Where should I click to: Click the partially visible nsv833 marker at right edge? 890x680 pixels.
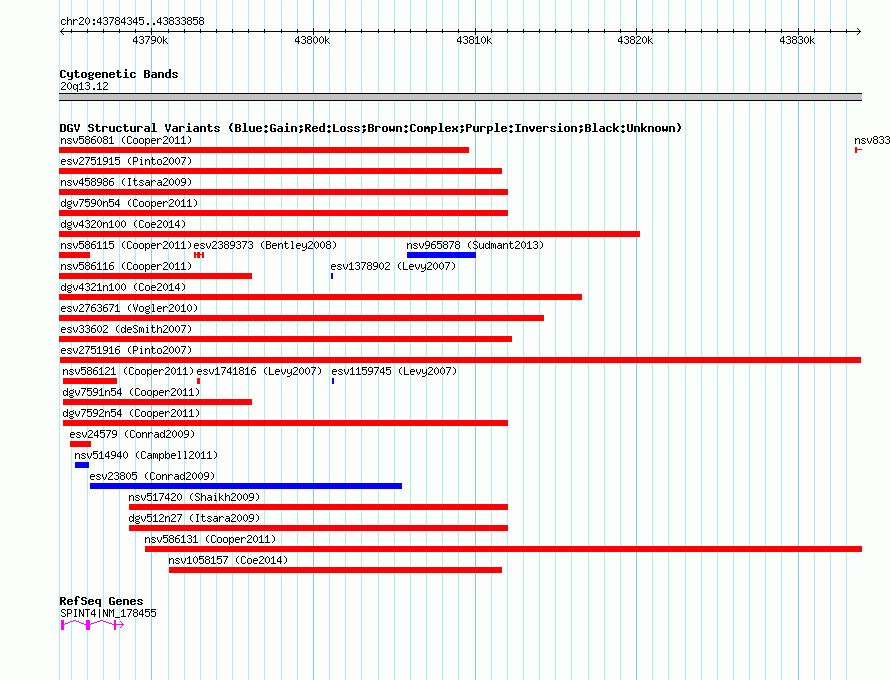pyautogui.click(x=858, y=150)
